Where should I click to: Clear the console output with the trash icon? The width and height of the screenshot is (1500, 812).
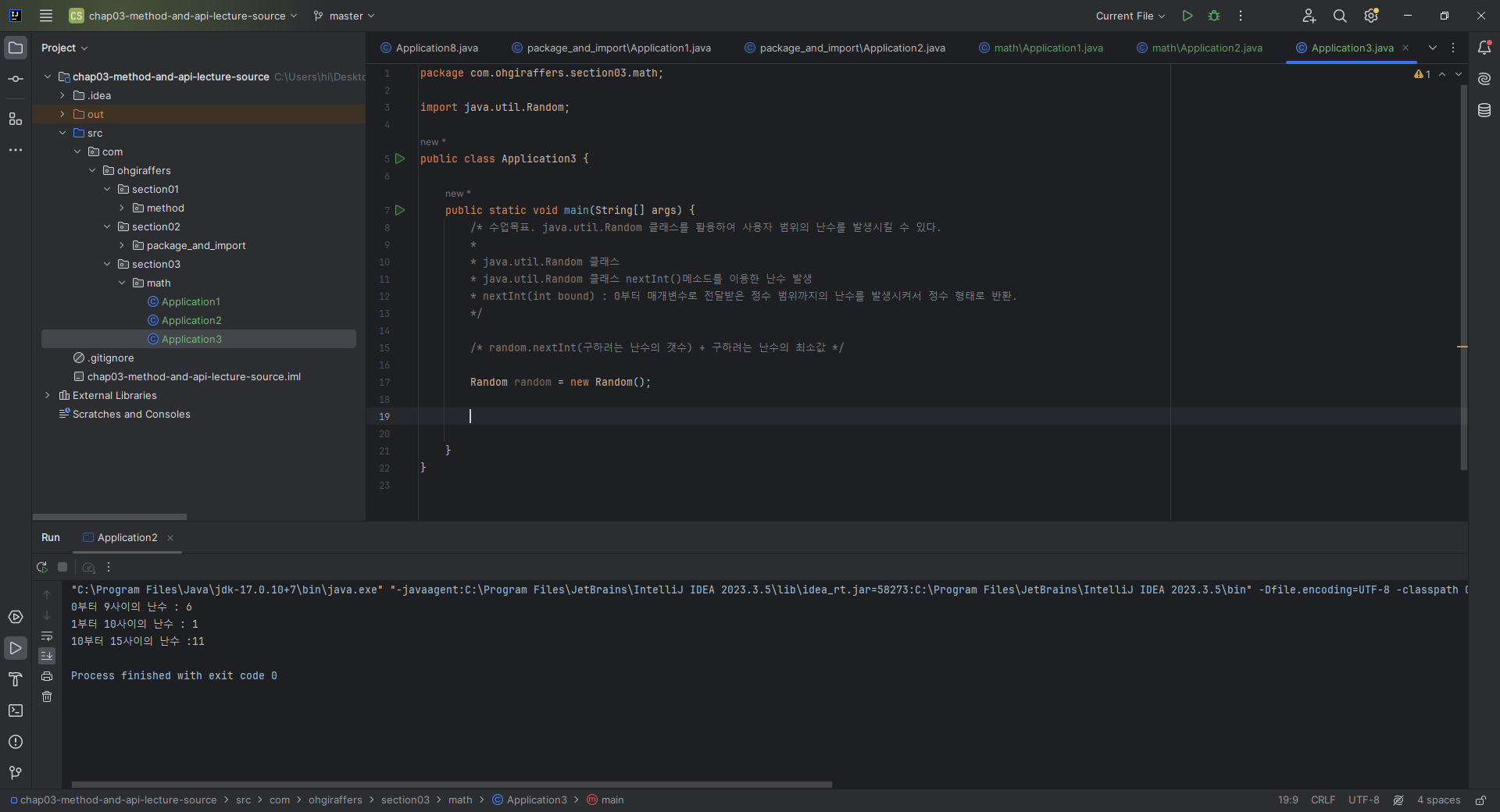pyautogui.click(x=47, y=696)
